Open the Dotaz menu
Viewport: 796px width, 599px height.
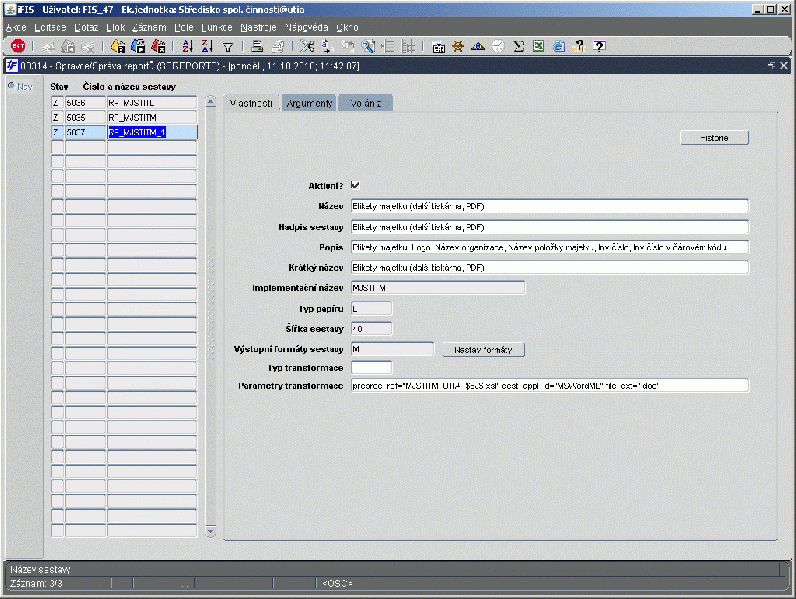click(x=86, y=27)
